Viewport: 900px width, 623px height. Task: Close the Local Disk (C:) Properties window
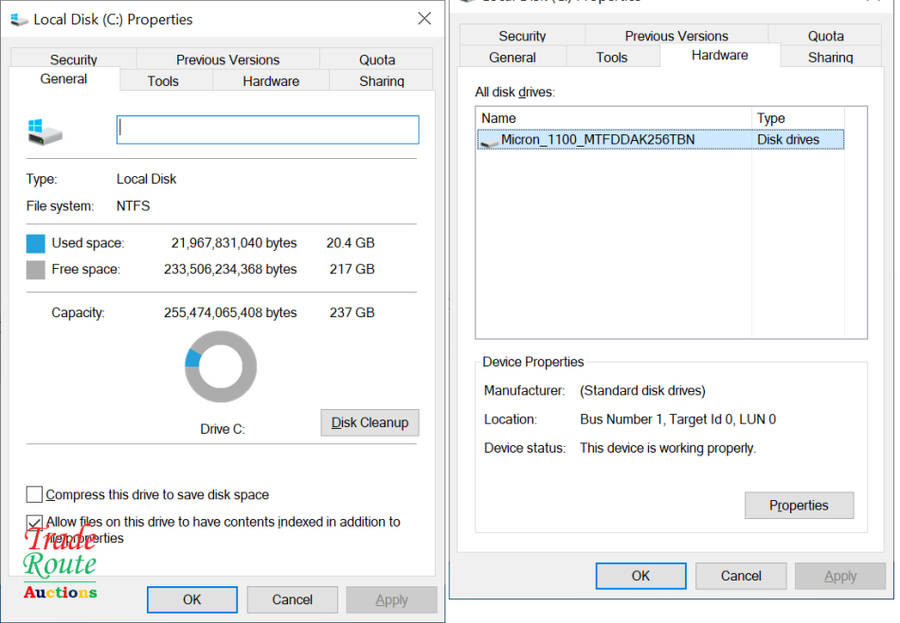click(x=424, y=19)
